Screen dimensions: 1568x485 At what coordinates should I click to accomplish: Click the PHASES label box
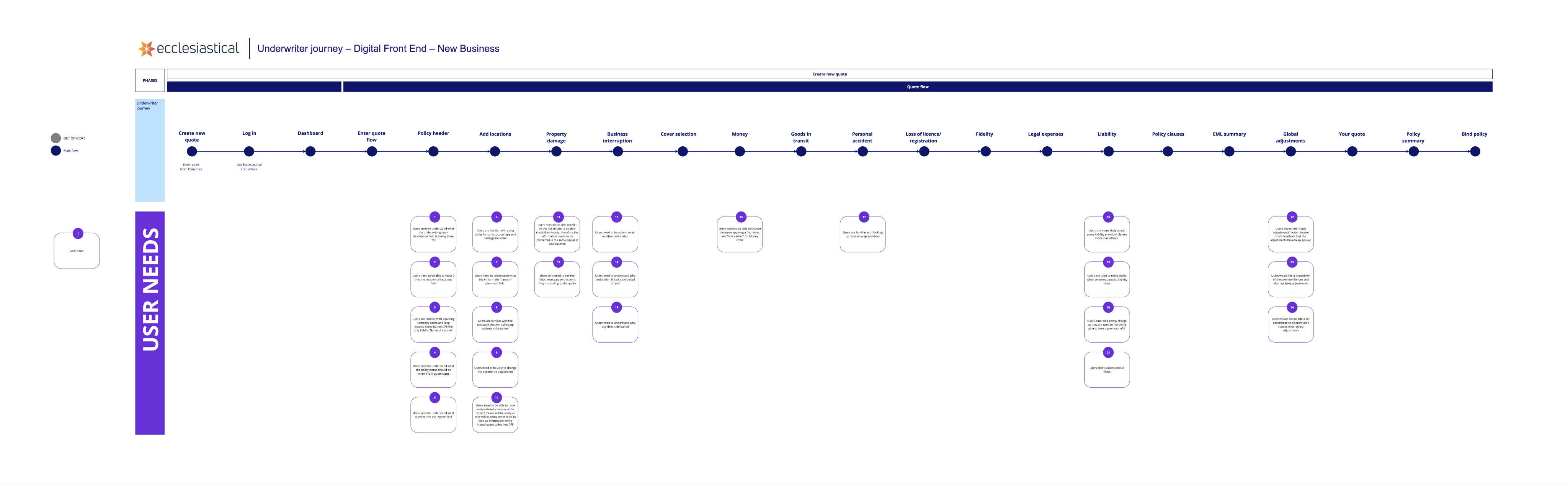(150, 80)
